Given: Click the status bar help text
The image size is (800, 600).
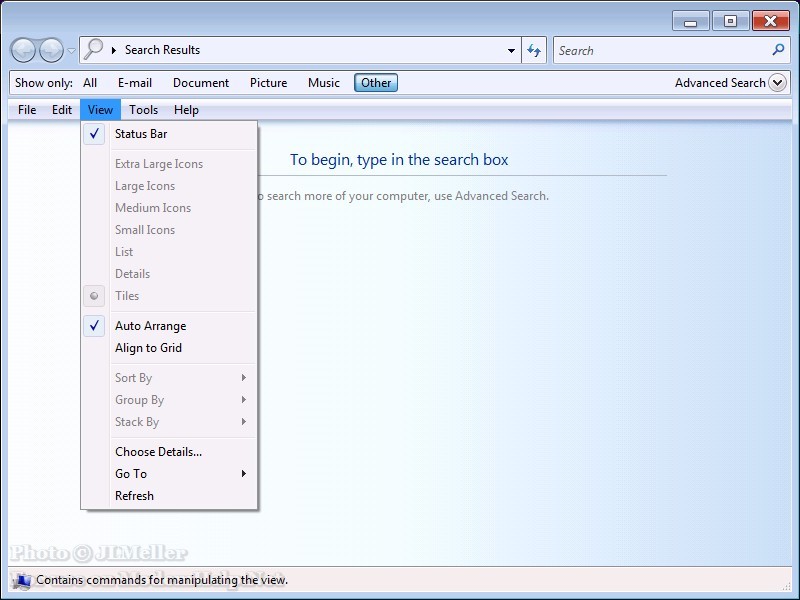Looking at the screenshot, I should [x=162, y=580].
